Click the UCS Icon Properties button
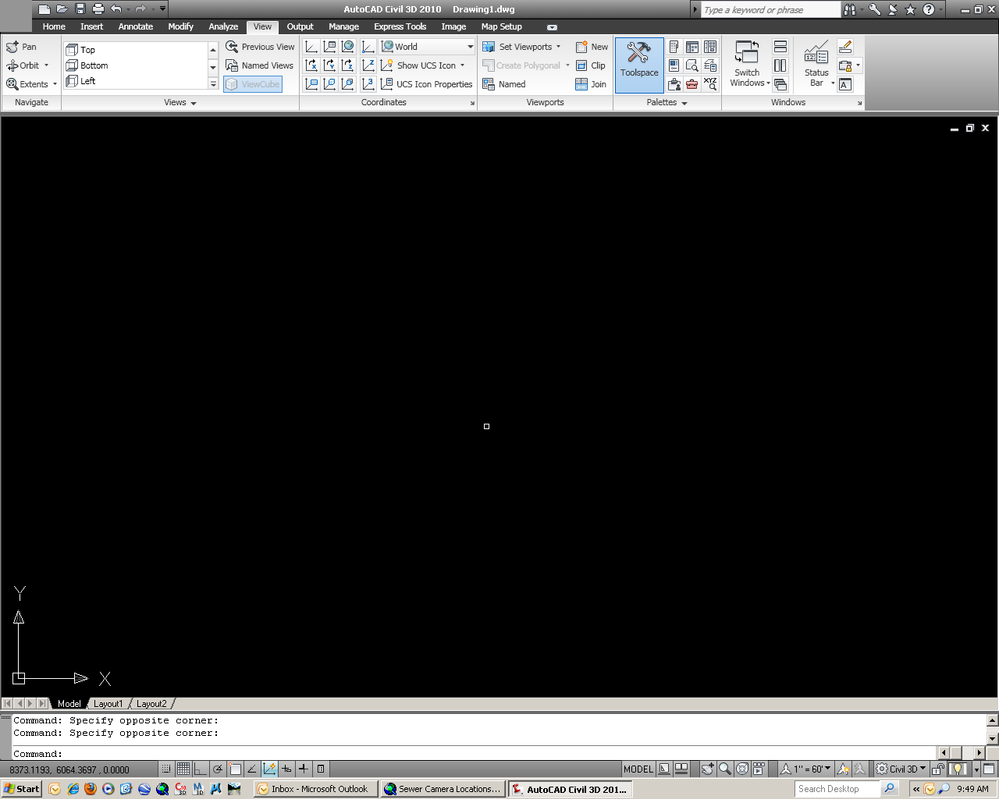This screenshot has width=999, height=799. point(426,83)
